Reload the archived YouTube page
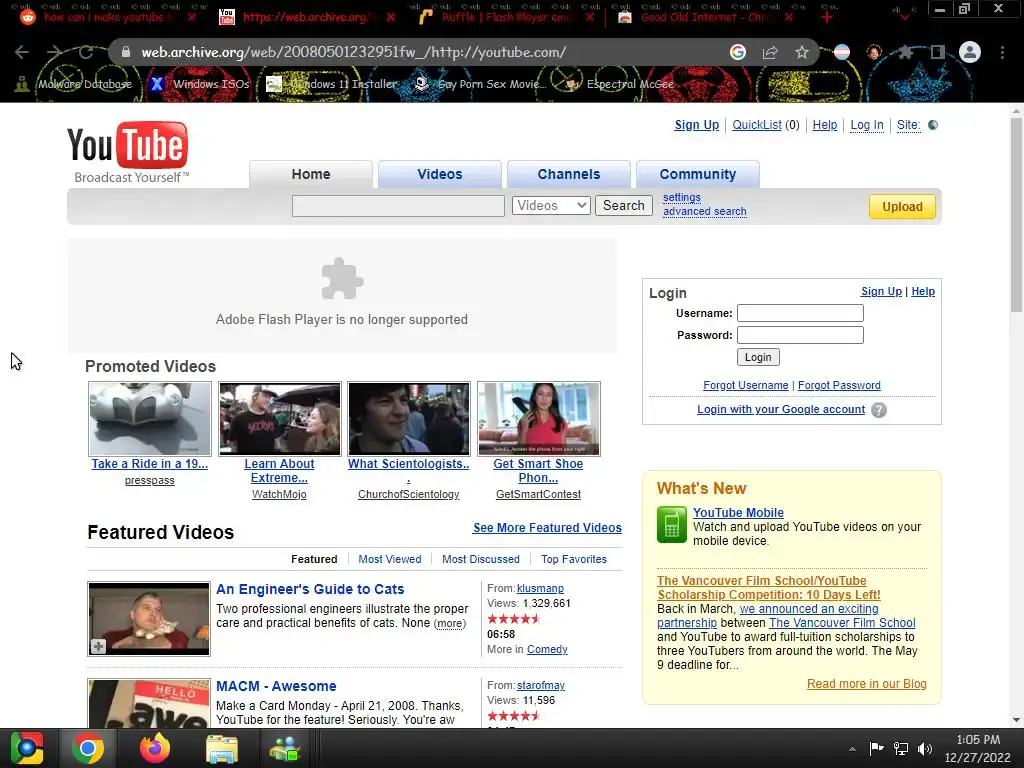 coord(86,52)
